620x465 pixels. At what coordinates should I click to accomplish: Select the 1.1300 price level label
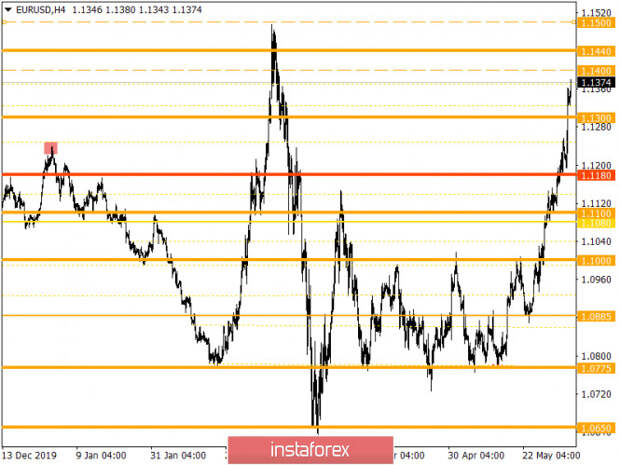click(596, 118)
